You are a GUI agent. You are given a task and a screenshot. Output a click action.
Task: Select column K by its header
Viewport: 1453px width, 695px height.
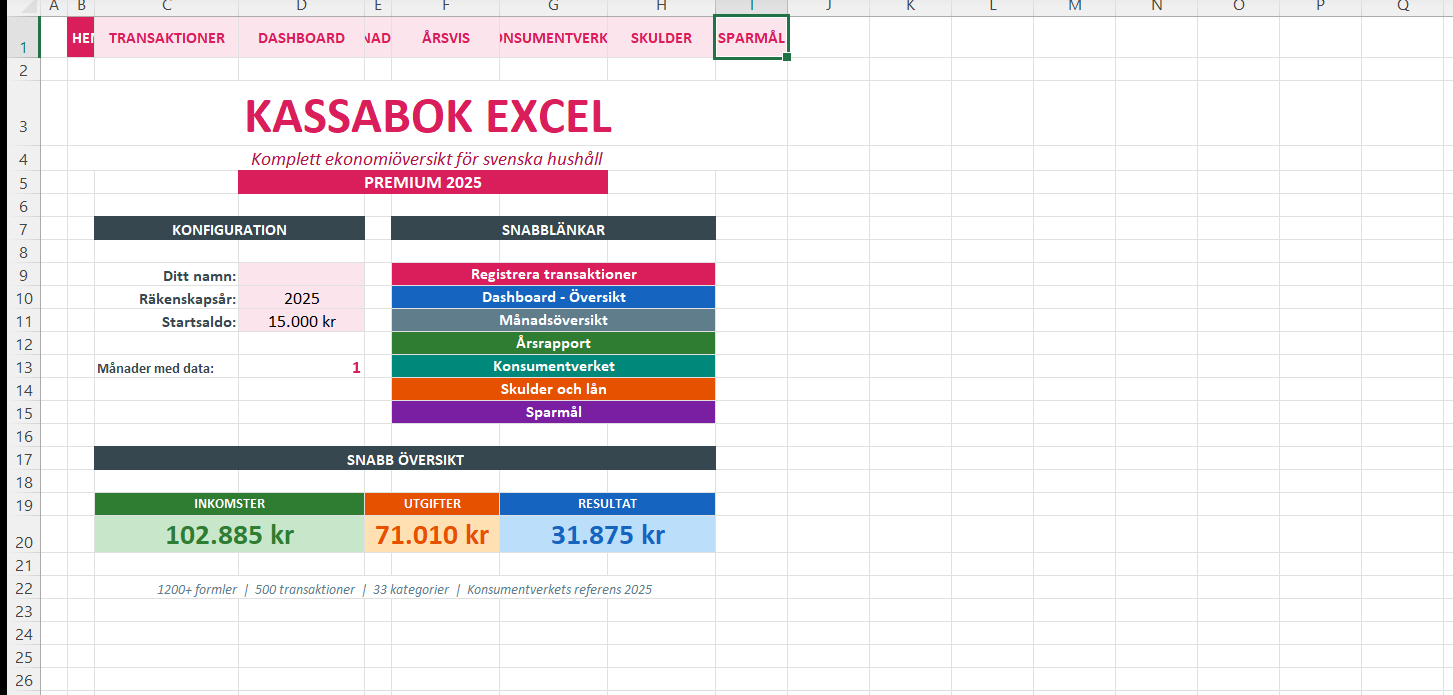coord(910,7)
